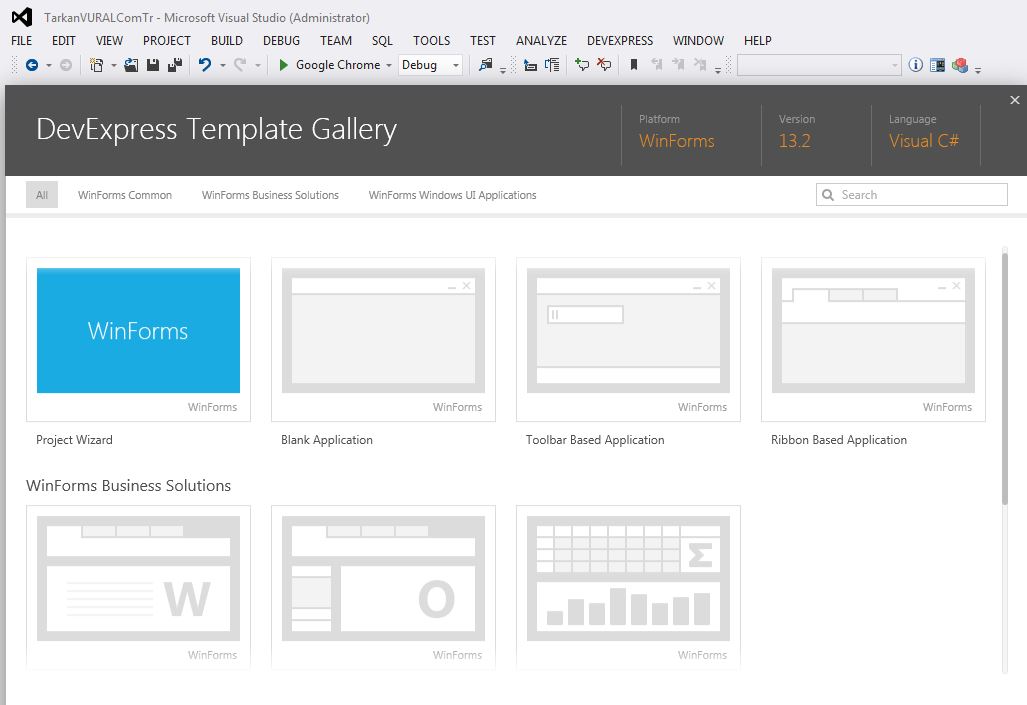Expand the Undo history dropdown
This screenshot has height=705, width=1027.
tap(223, 65)
